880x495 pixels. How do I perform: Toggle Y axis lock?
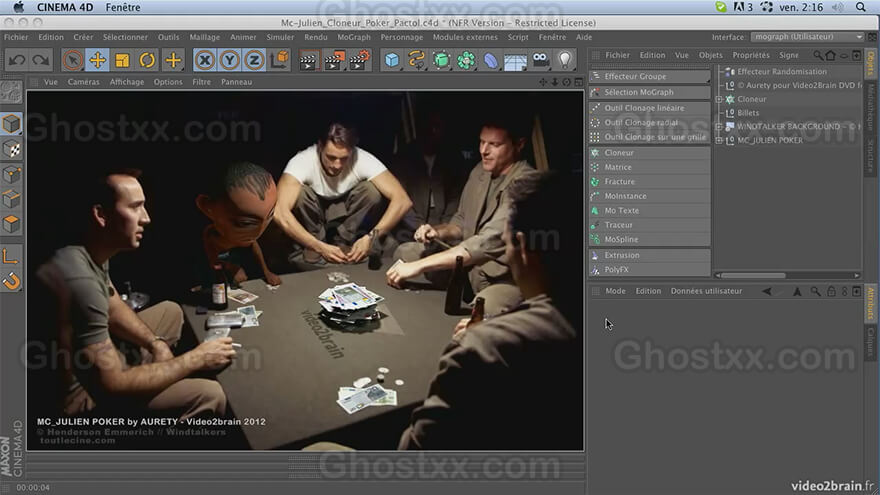tap(230, 60)
